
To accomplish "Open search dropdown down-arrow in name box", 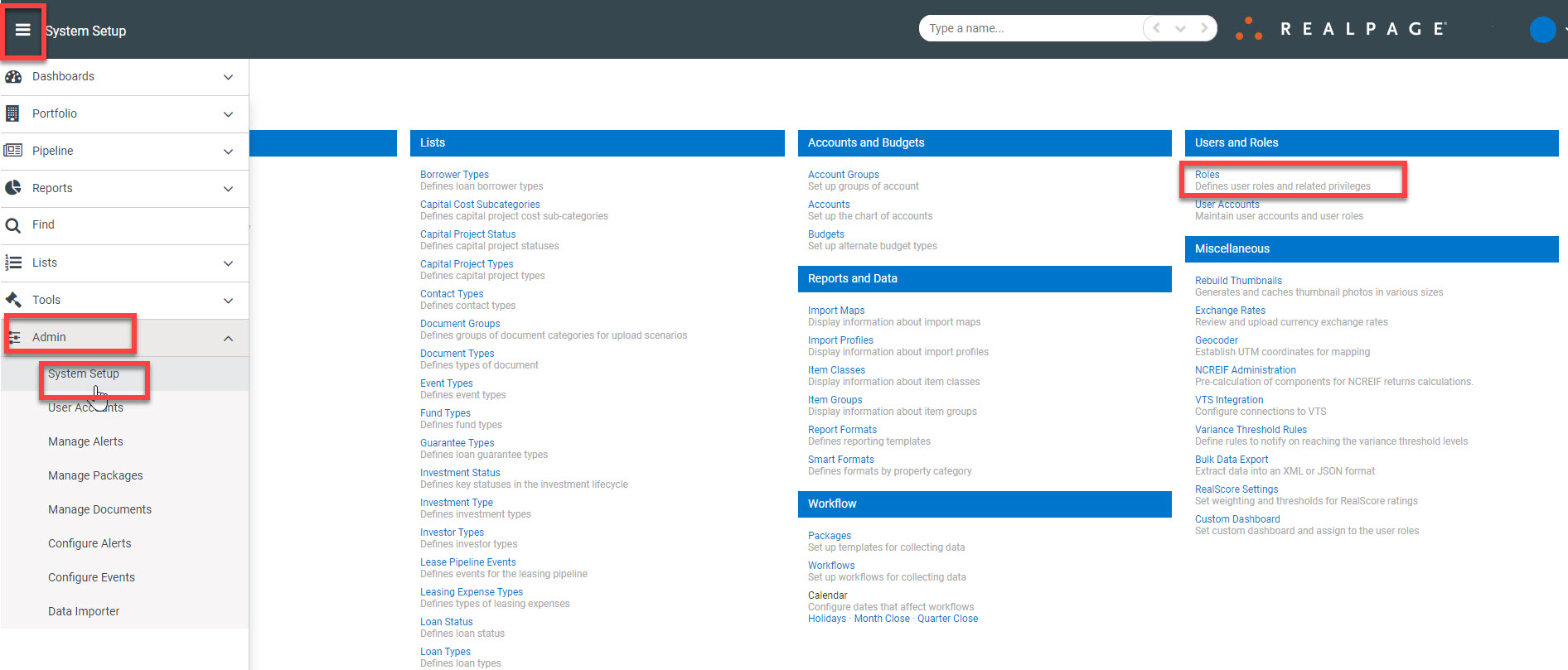I will 1180,29.
